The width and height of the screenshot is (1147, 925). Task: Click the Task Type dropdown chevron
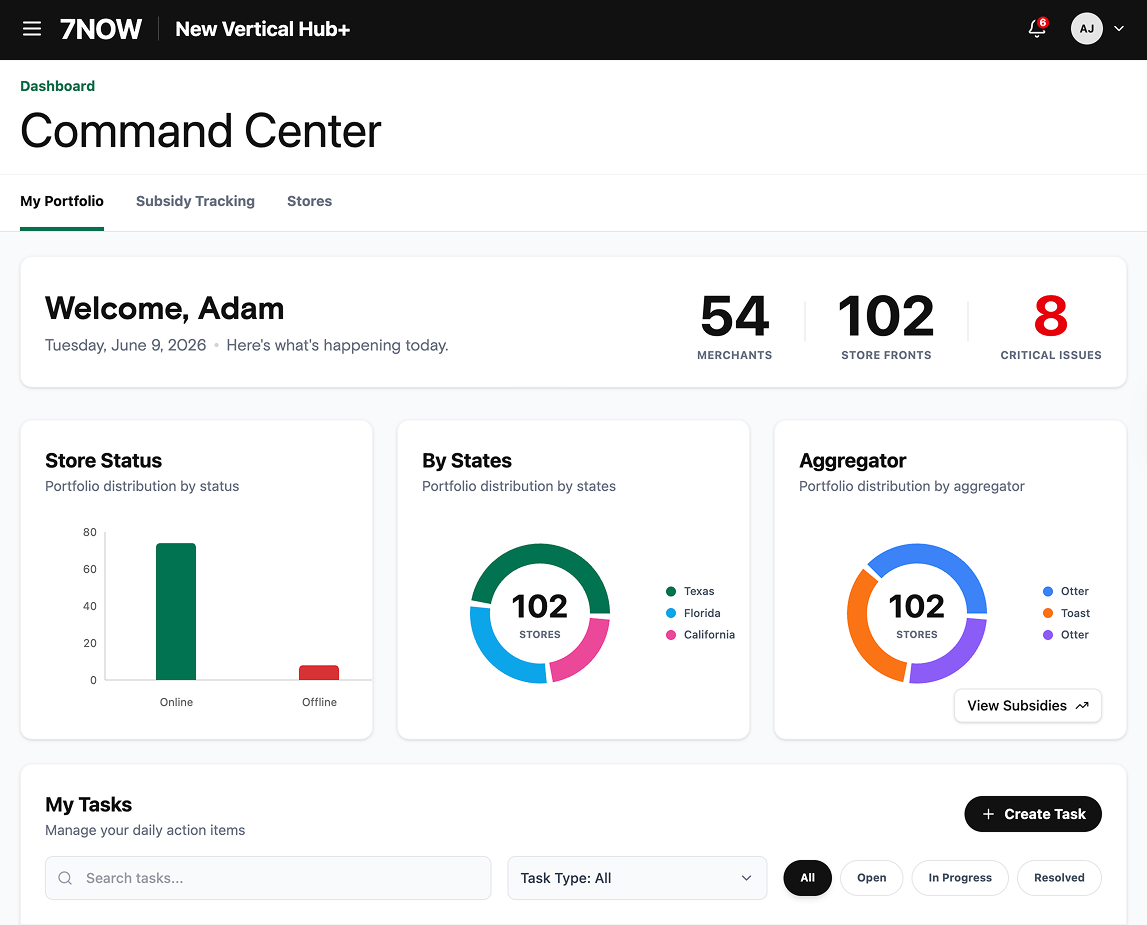tap(746, 878)
